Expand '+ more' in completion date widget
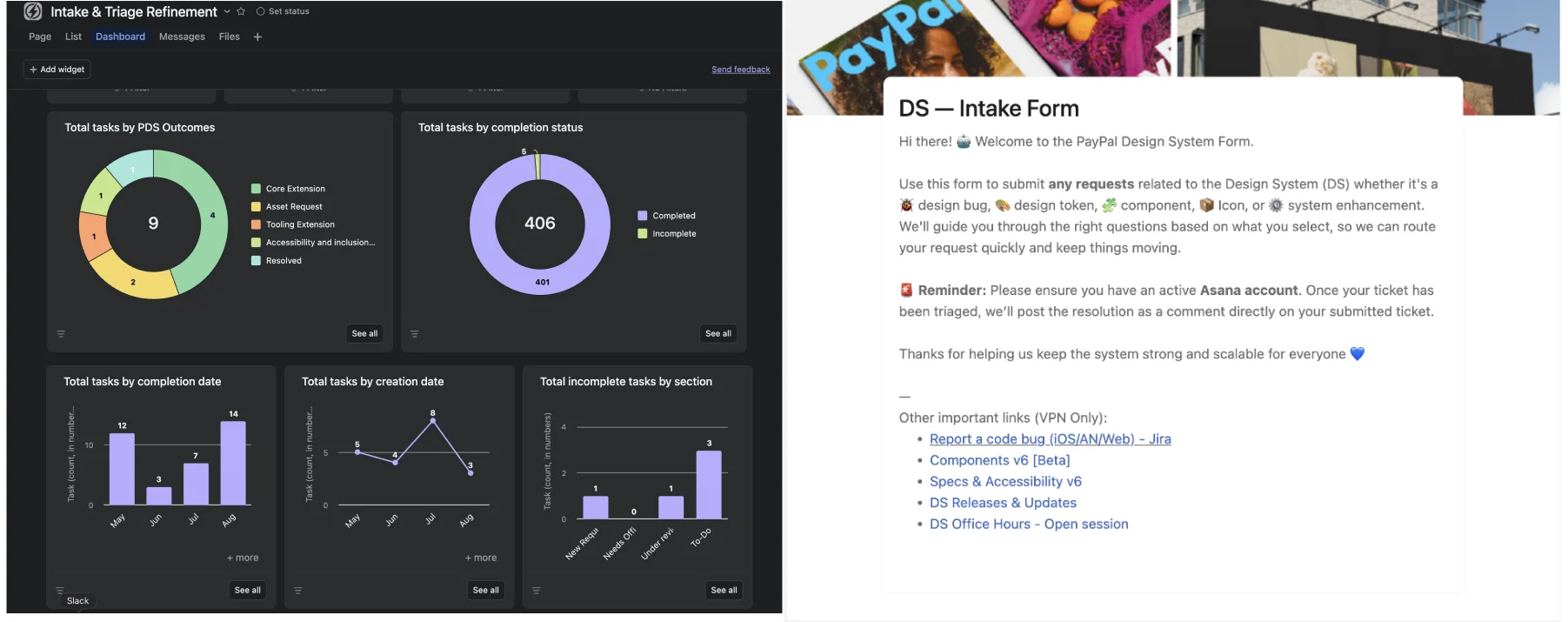This screenshot has width=1568, height=622. click(x=243, y=558)
